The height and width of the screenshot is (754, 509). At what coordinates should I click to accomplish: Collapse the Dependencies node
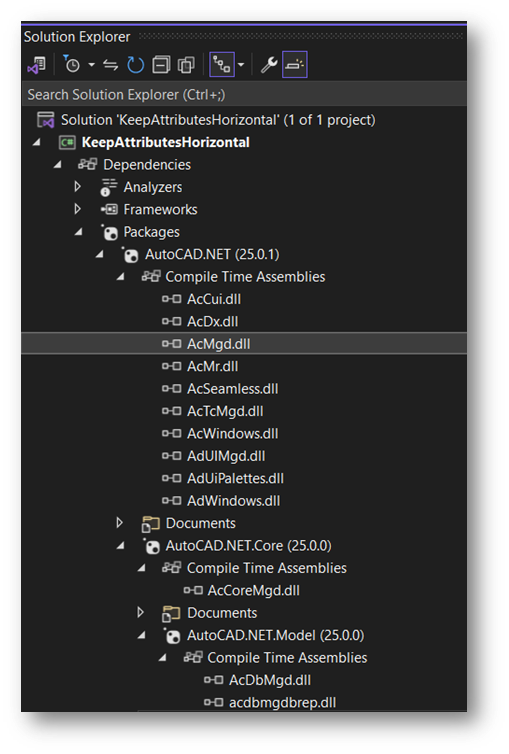coord(58,164)
